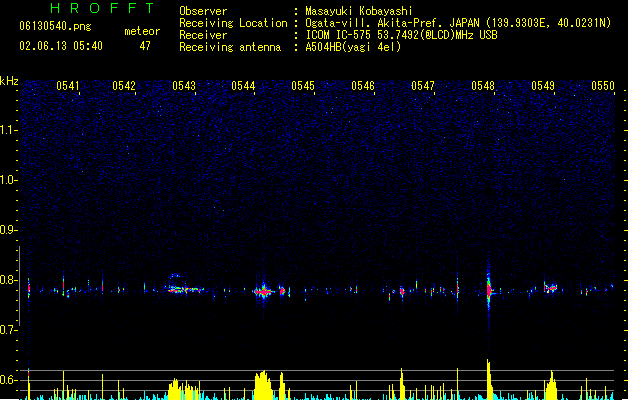
Task: Click the 0547 time marker
Action: (423, 85)
